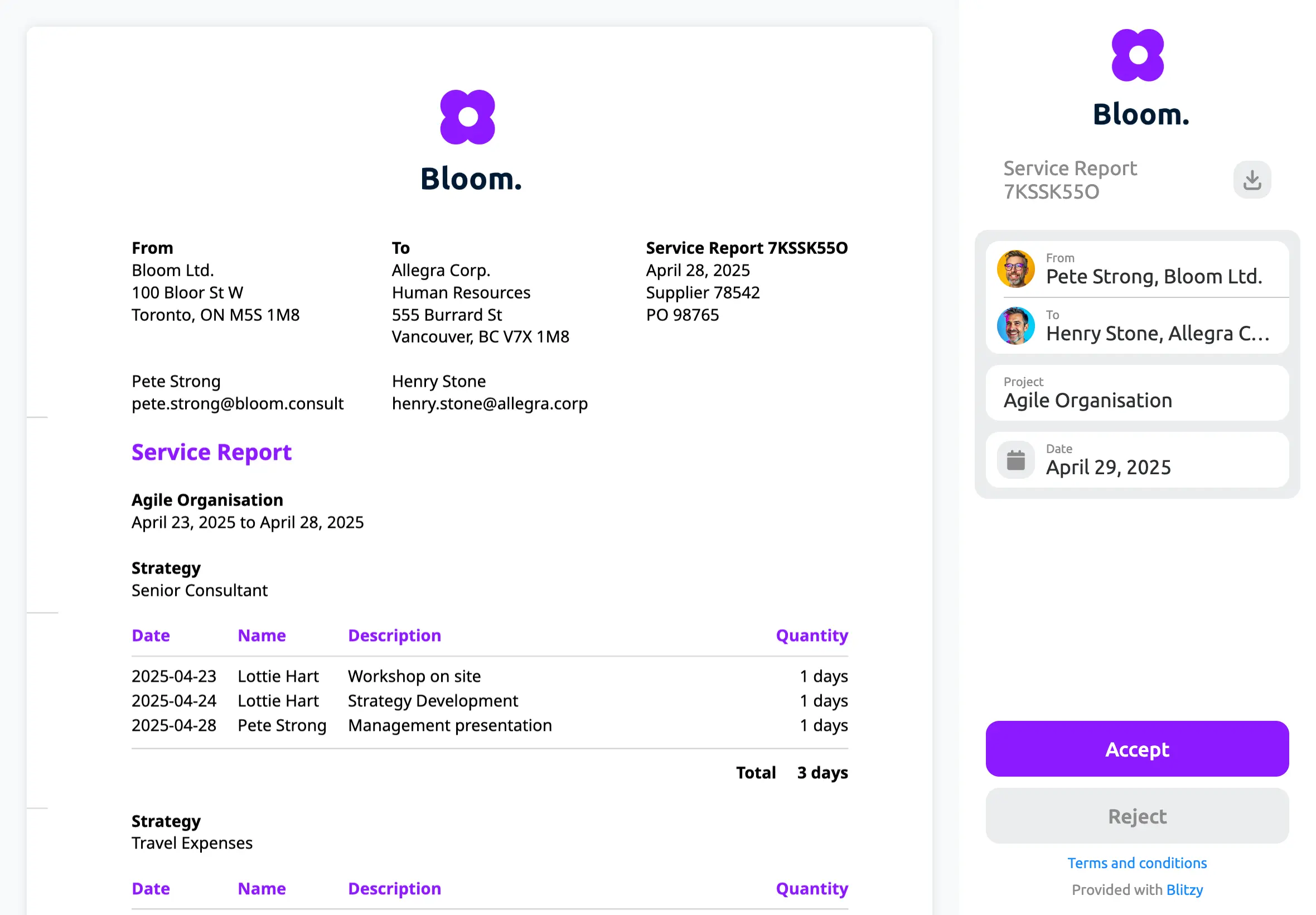Click the Total 3 days value
The image size is (1316, 915).
821,773
